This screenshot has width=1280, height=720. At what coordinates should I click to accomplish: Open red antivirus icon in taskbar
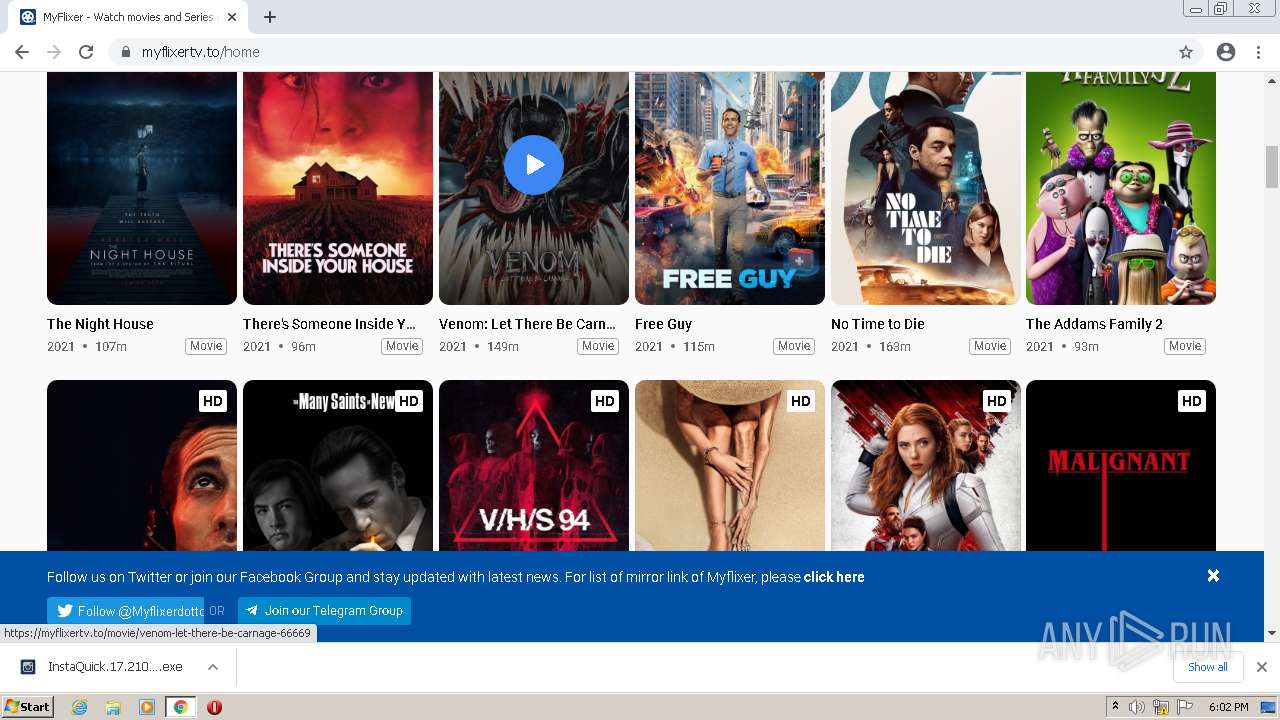214,707
